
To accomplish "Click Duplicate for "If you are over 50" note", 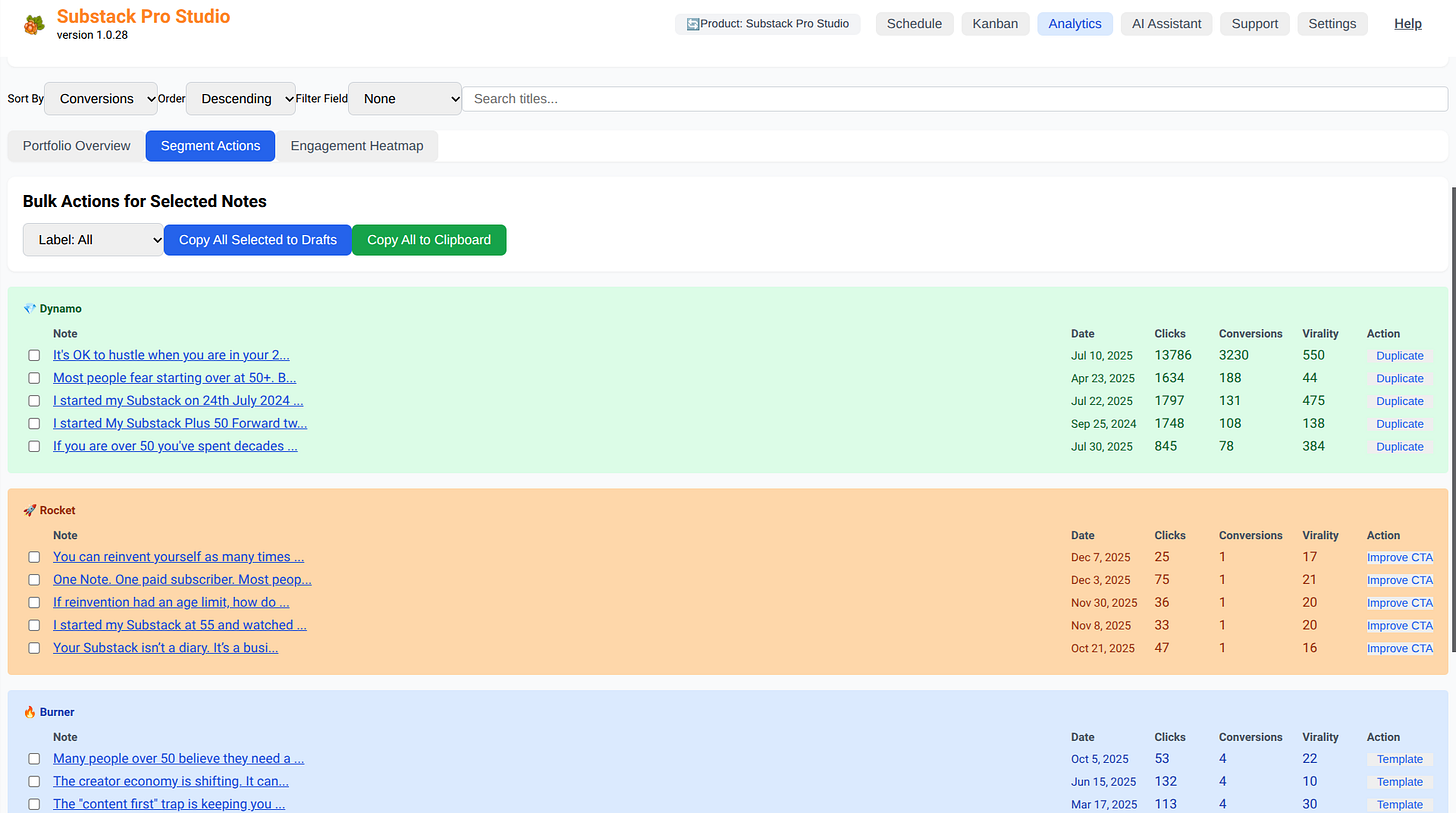I will coord(1400,447).
